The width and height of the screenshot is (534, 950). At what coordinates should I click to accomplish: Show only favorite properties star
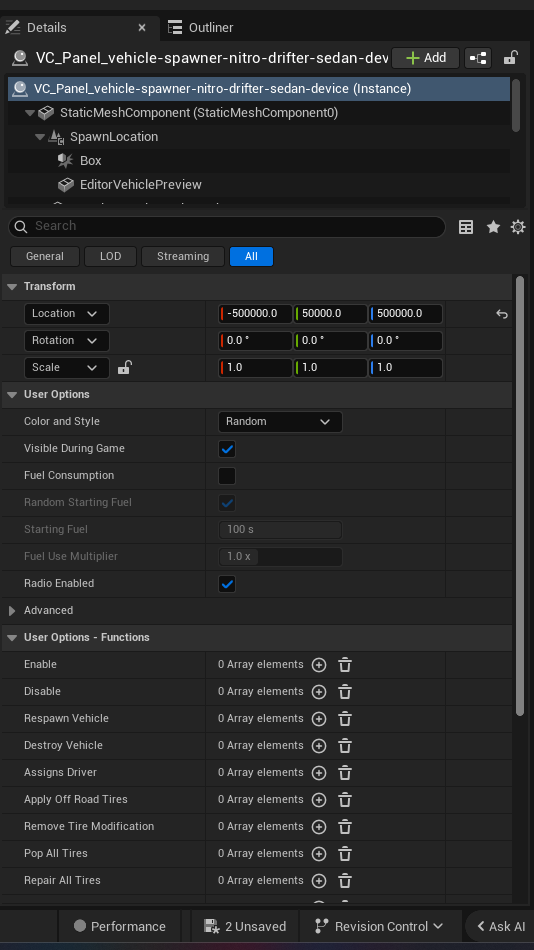493,227
